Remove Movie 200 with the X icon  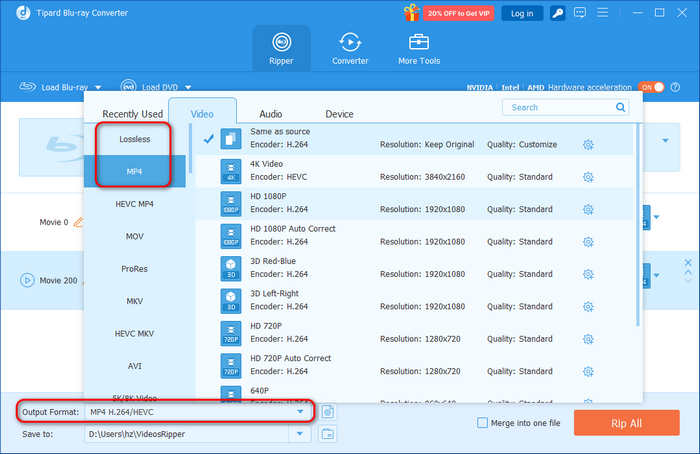point(688,262)
